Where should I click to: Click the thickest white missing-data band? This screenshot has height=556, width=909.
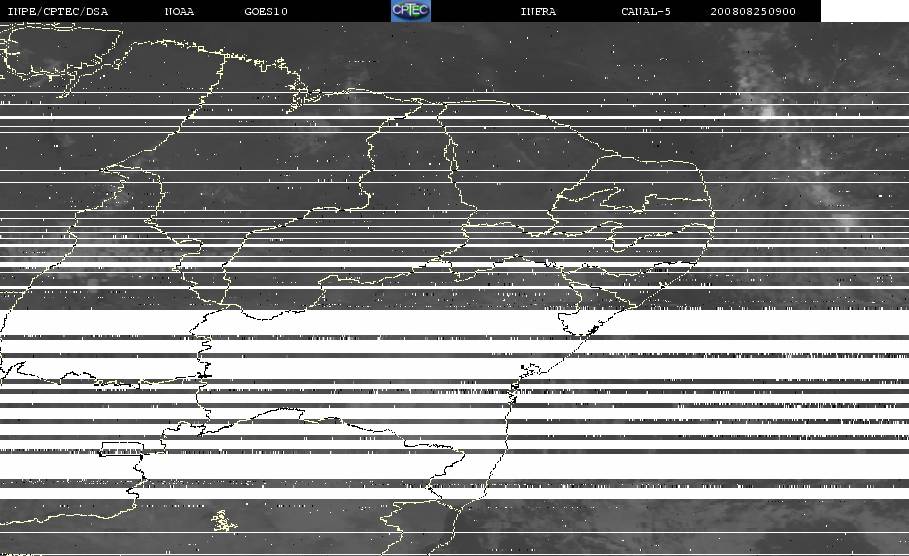(x=454, y=322)
